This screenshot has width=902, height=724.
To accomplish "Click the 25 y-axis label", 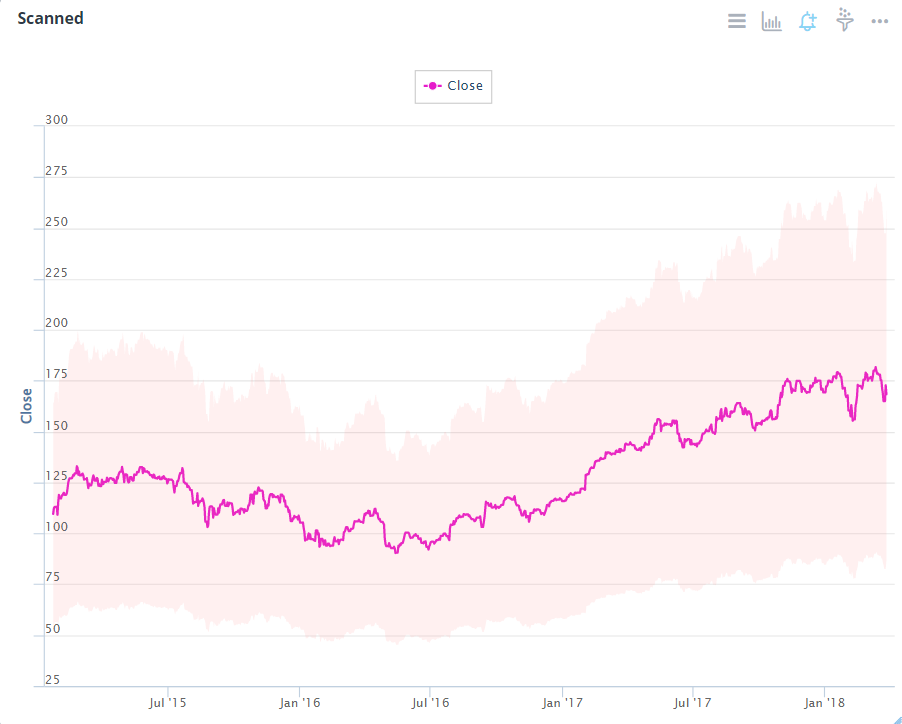I will 52,680.
